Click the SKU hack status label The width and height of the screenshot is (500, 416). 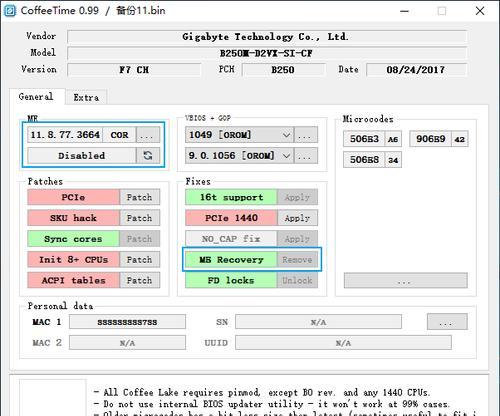tap(73, 218)
